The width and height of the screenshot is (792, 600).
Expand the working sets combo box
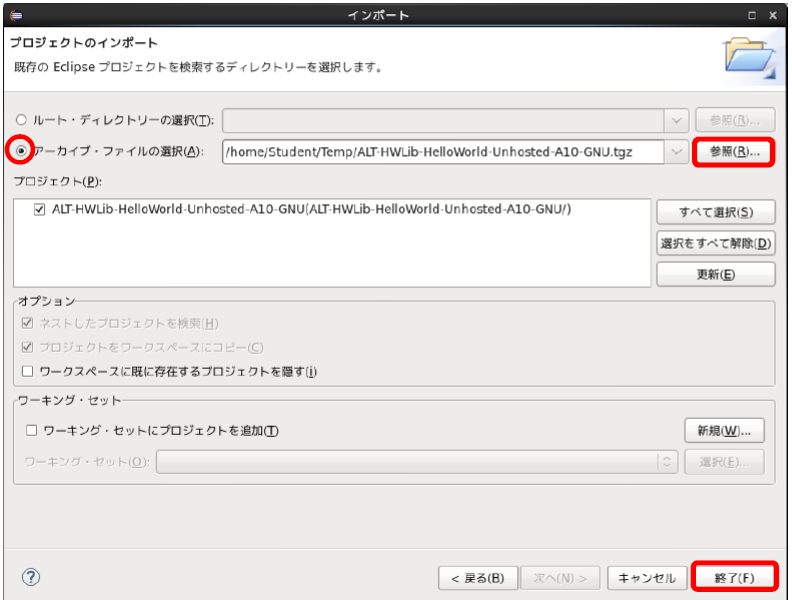tap(667, 462)
